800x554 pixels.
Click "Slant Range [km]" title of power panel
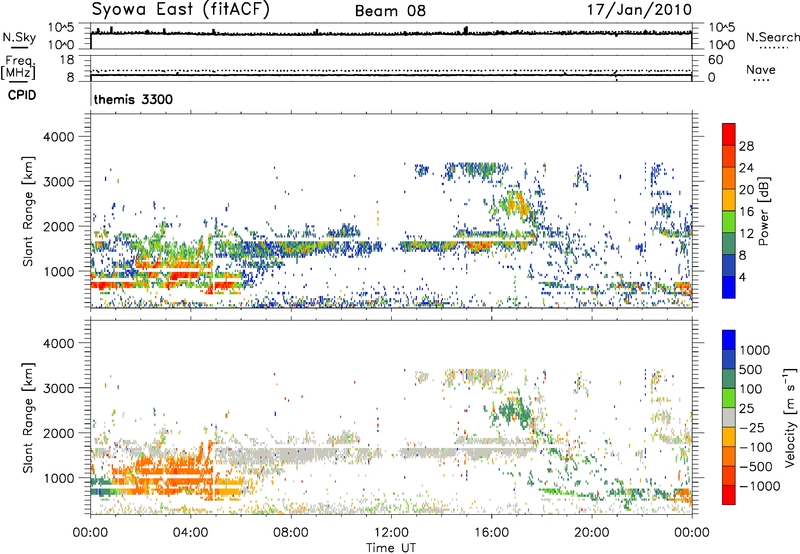coord(28,211)
